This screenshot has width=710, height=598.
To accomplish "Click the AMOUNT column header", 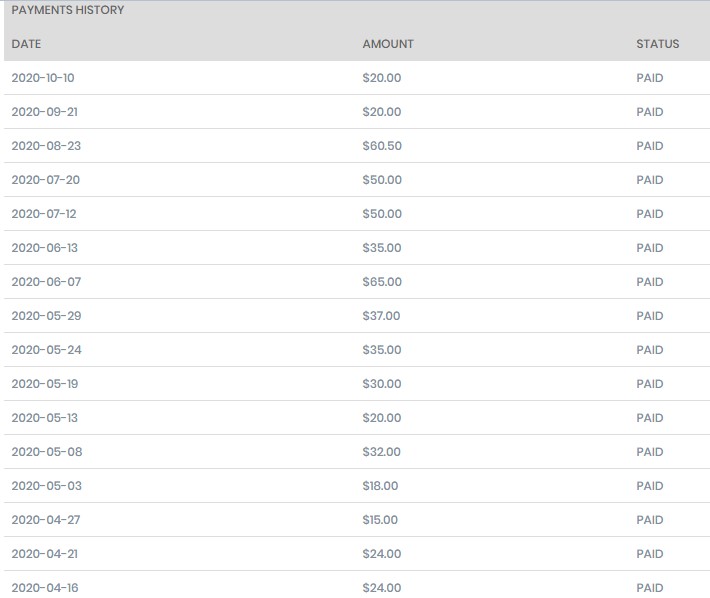I will (x=388, y=44).
